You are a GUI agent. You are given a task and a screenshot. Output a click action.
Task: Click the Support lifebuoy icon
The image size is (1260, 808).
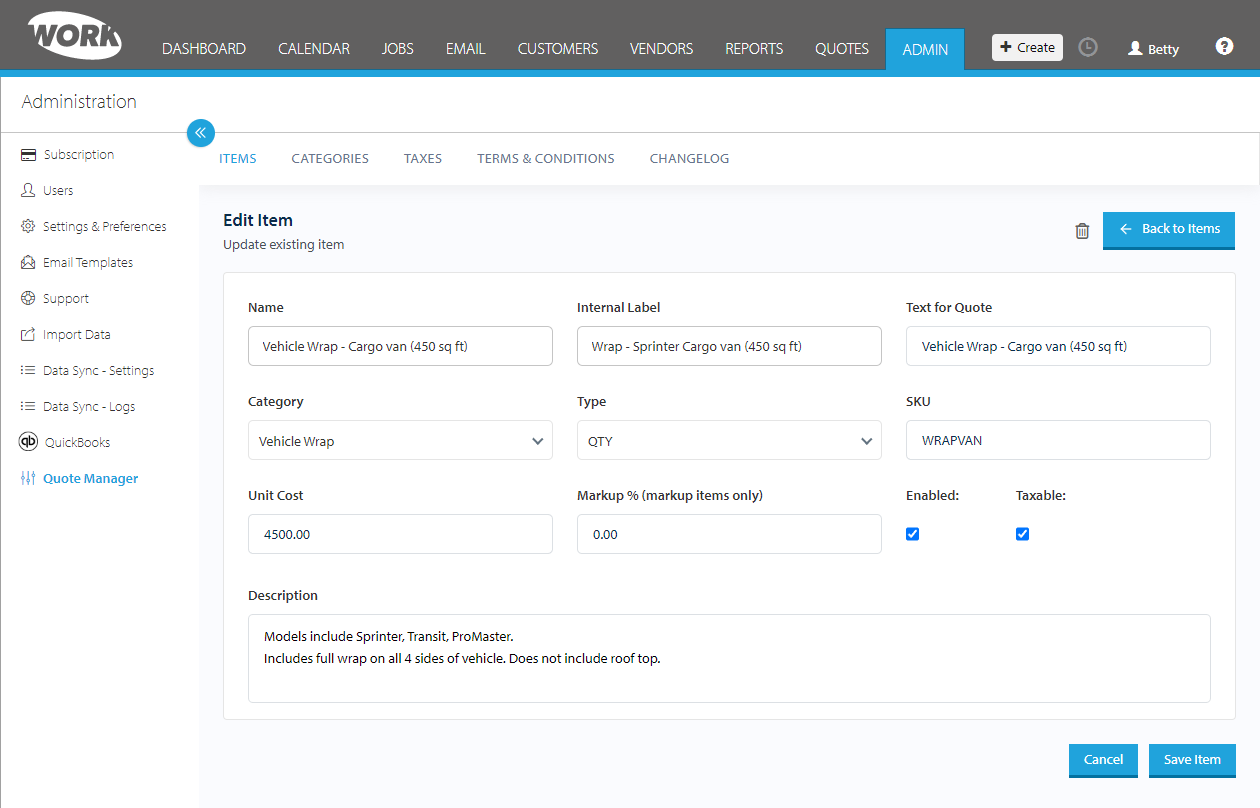tap(28, 299)
